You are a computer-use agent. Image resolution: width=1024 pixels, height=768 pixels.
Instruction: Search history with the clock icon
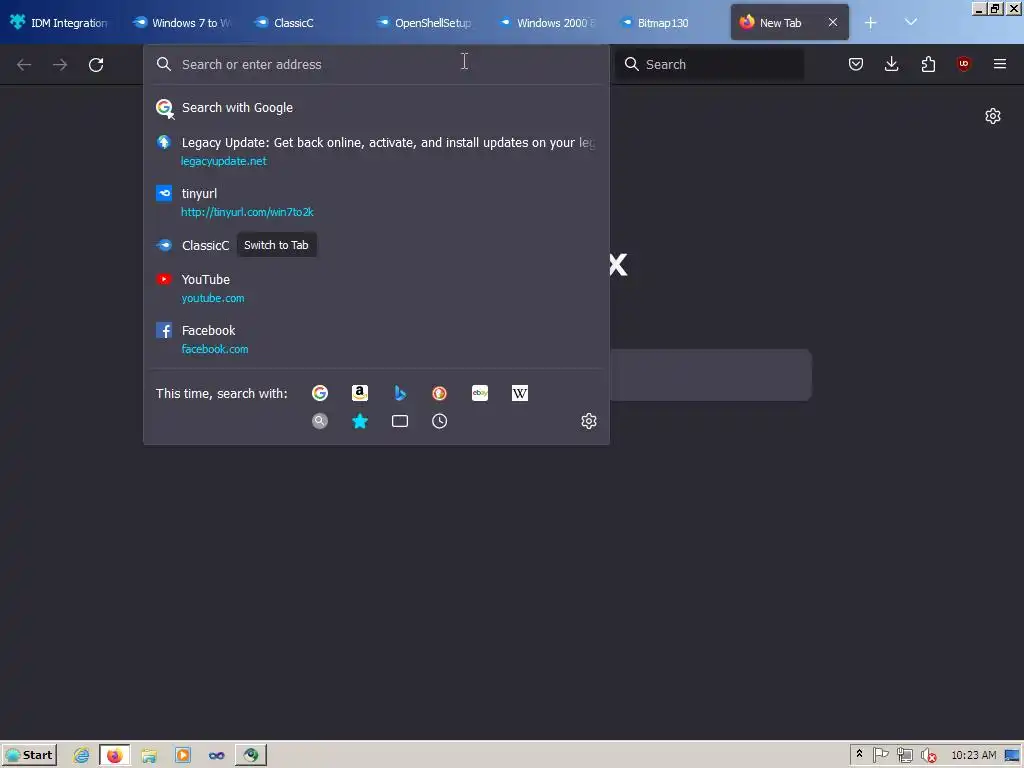[440, 421]
